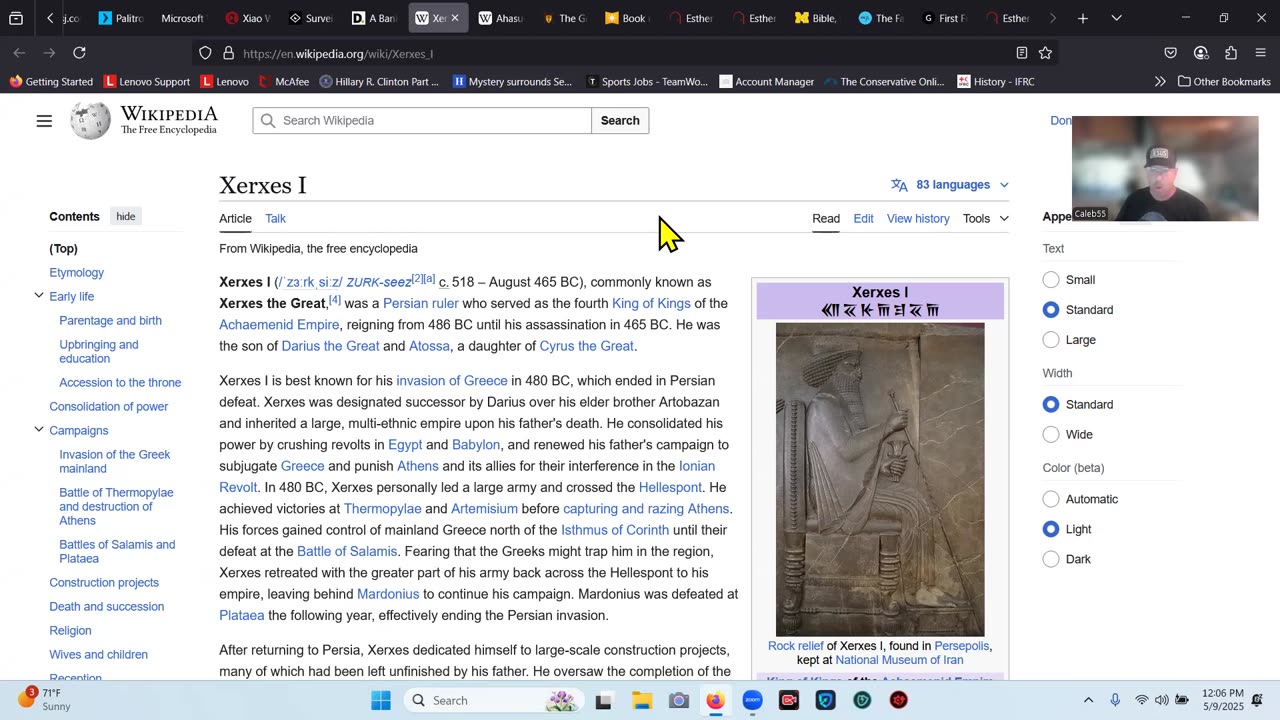Select Large text size
This screenshot has width=1280, height=720.
(1051, 340)
